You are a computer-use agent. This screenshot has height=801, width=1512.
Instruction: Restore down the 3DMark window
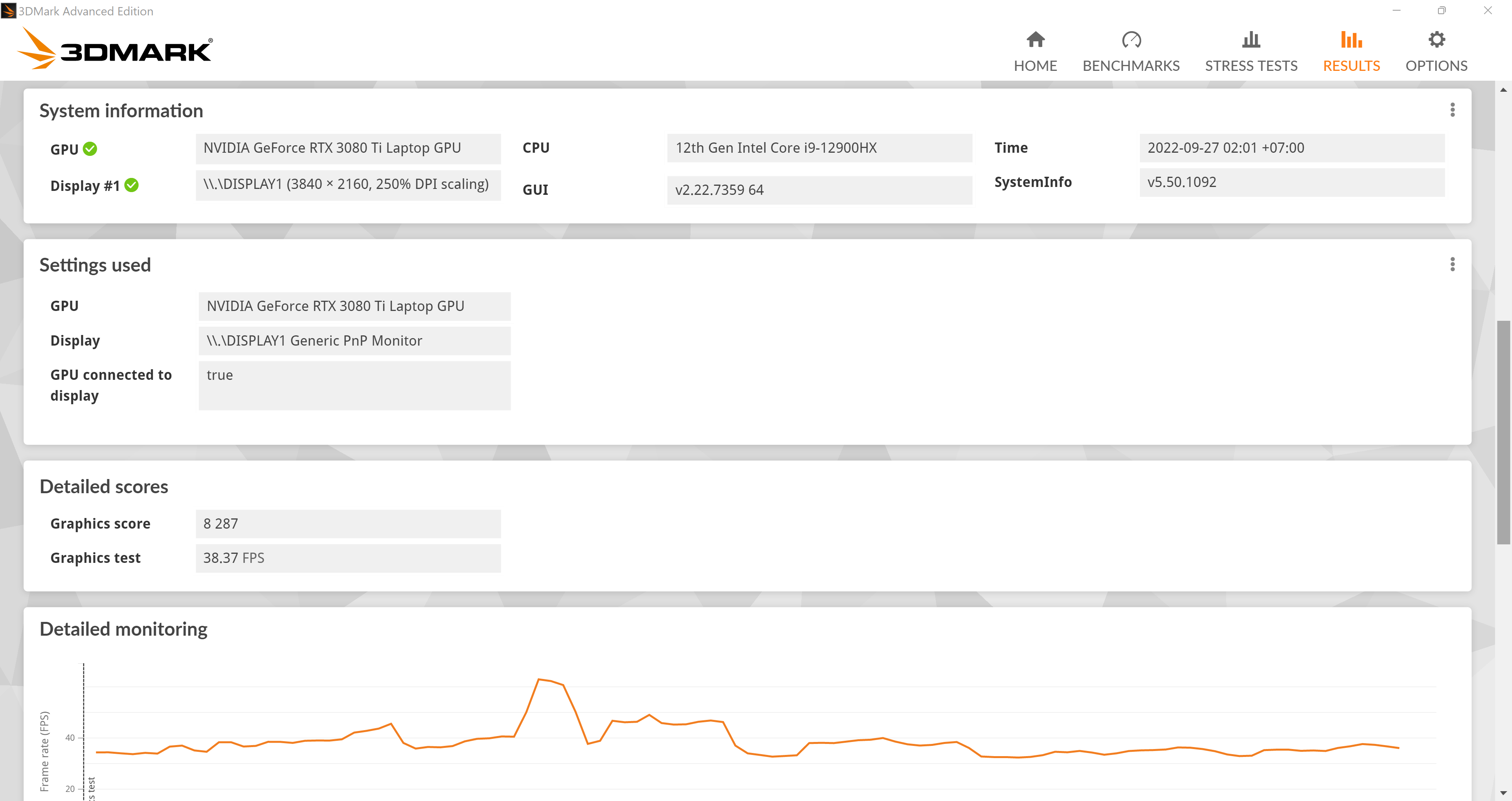[1442, 11]
